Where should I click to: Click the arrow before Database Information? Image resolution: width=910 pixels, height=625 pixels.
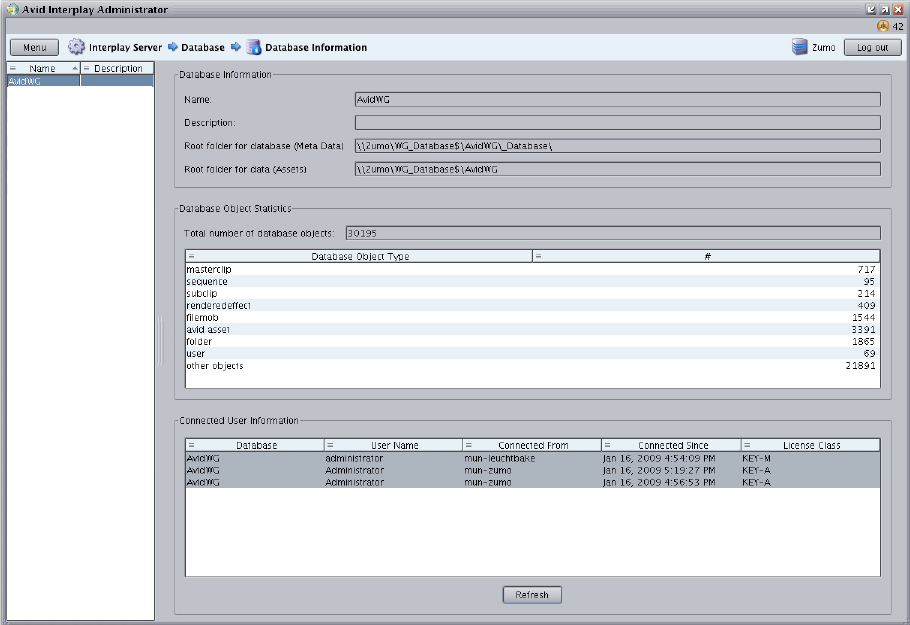pos(236,47)
